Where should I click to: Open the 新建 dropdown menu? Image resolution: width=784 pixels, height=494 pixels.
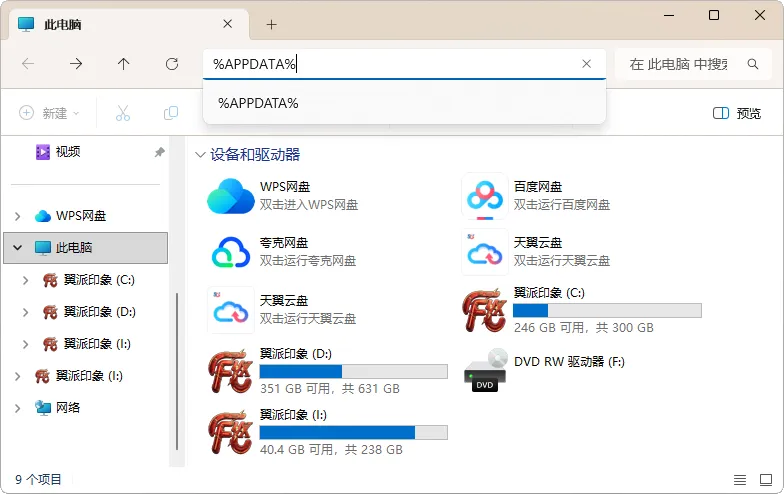49,113
